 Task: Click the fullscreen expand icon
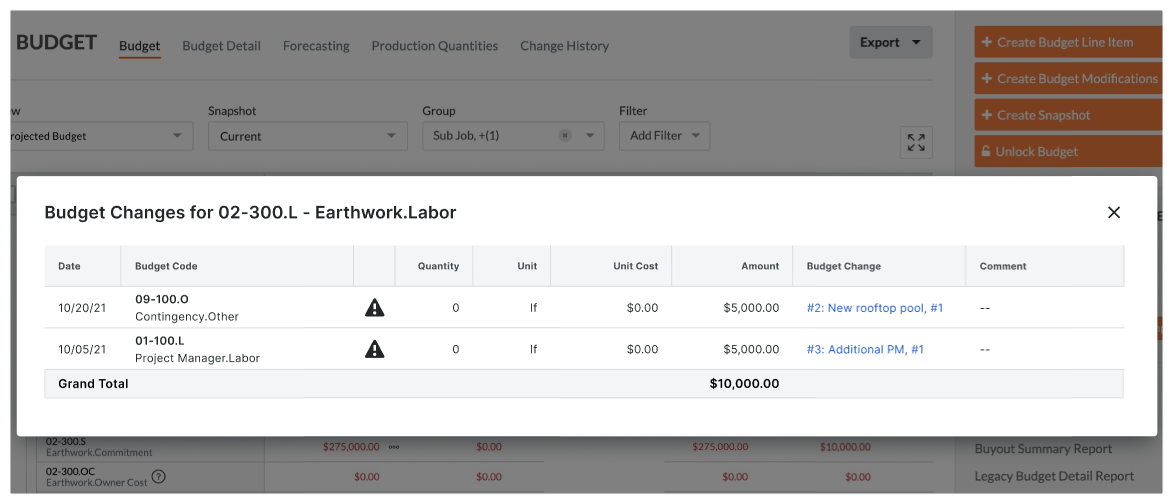(x=915, y=142)
